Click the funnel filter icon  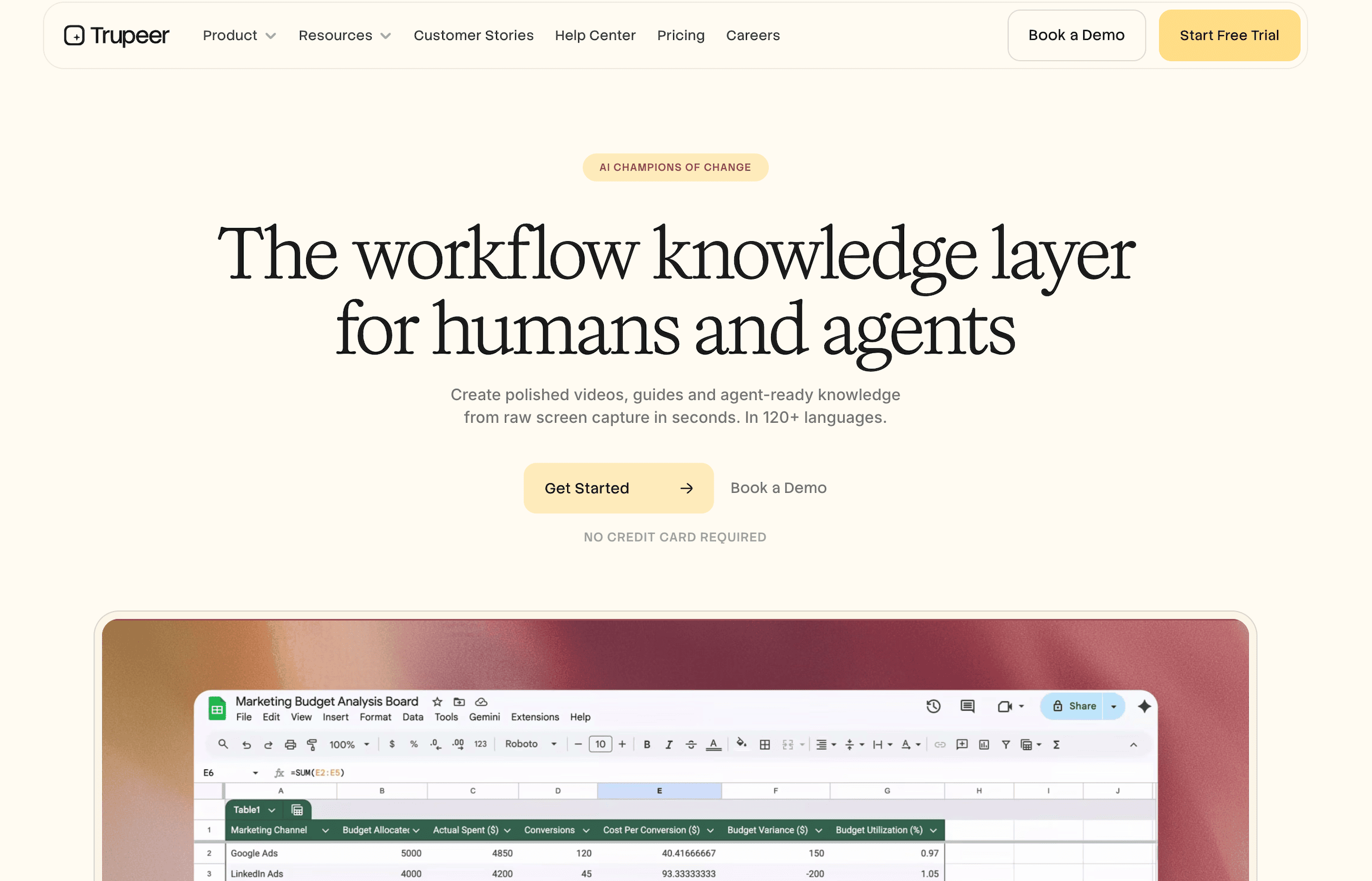1005,745
